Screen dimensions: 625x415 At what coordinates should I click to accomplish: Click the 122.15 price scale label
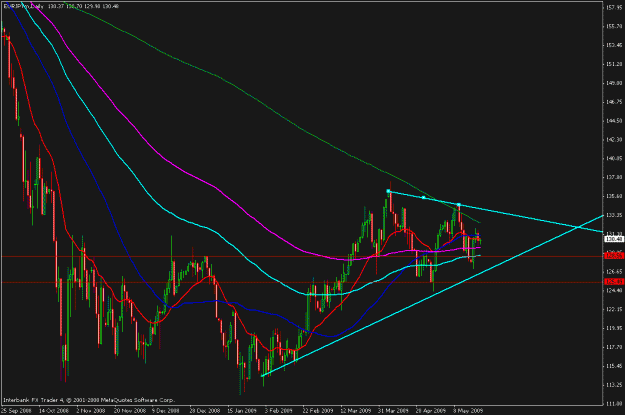[x=614, y=309]
